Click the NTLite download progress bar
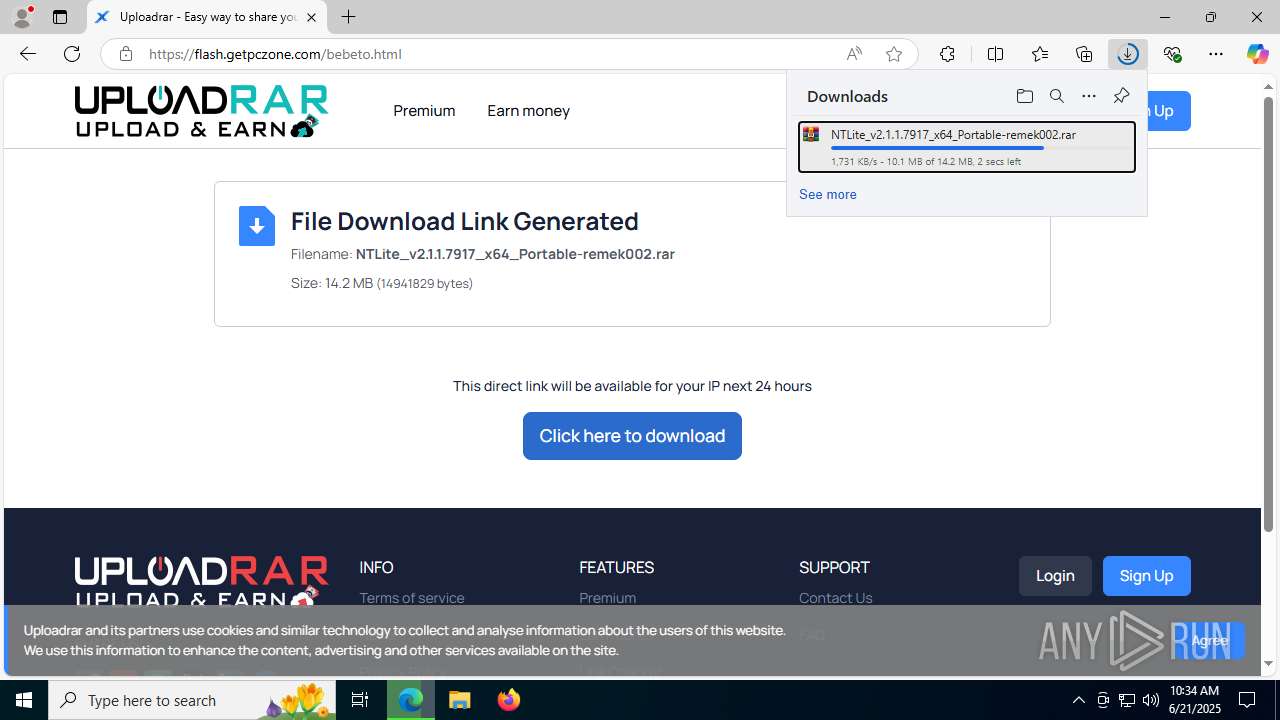Viewport: 1280px width, 720px height. (980, 148)
